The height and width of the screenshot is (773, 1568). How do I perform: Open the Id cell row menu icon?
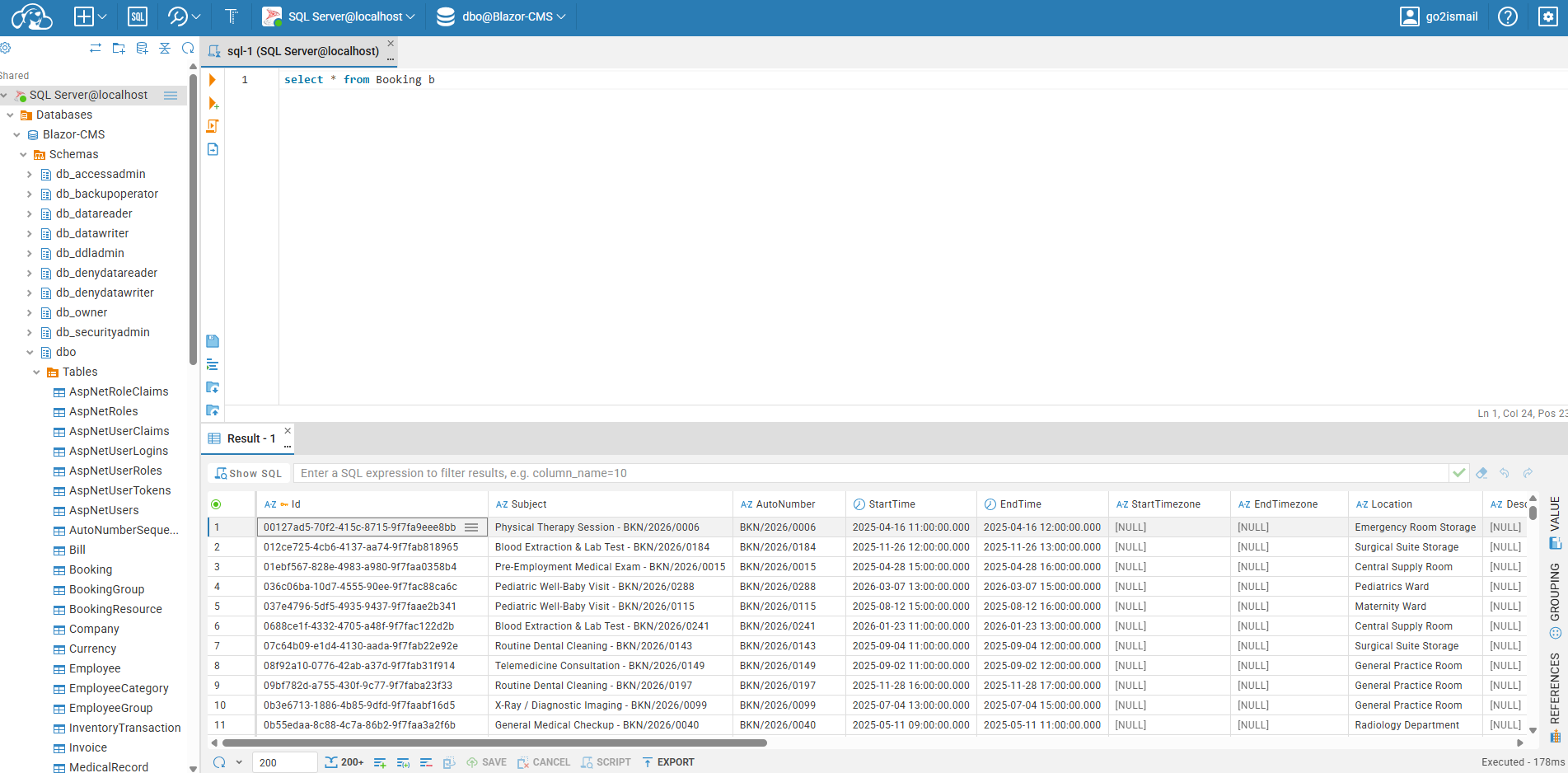click(471, 527)
